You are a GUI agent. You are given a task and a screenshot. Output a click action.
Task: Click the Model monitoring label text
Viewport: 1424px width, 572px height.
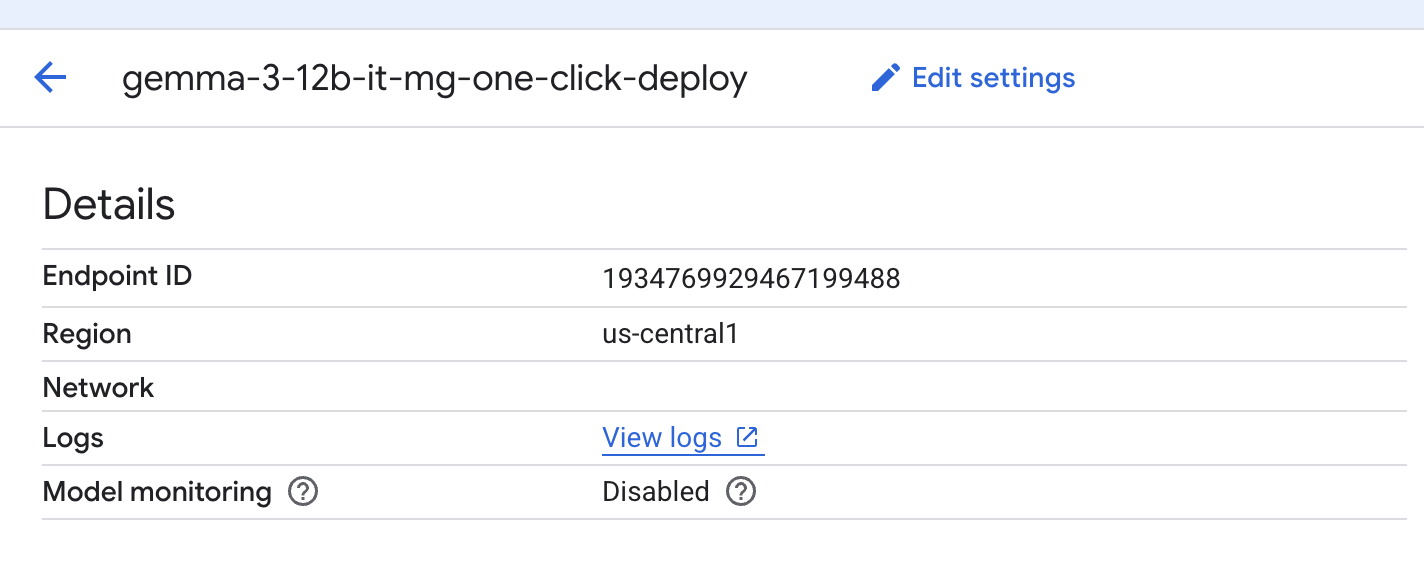[157, 492]
